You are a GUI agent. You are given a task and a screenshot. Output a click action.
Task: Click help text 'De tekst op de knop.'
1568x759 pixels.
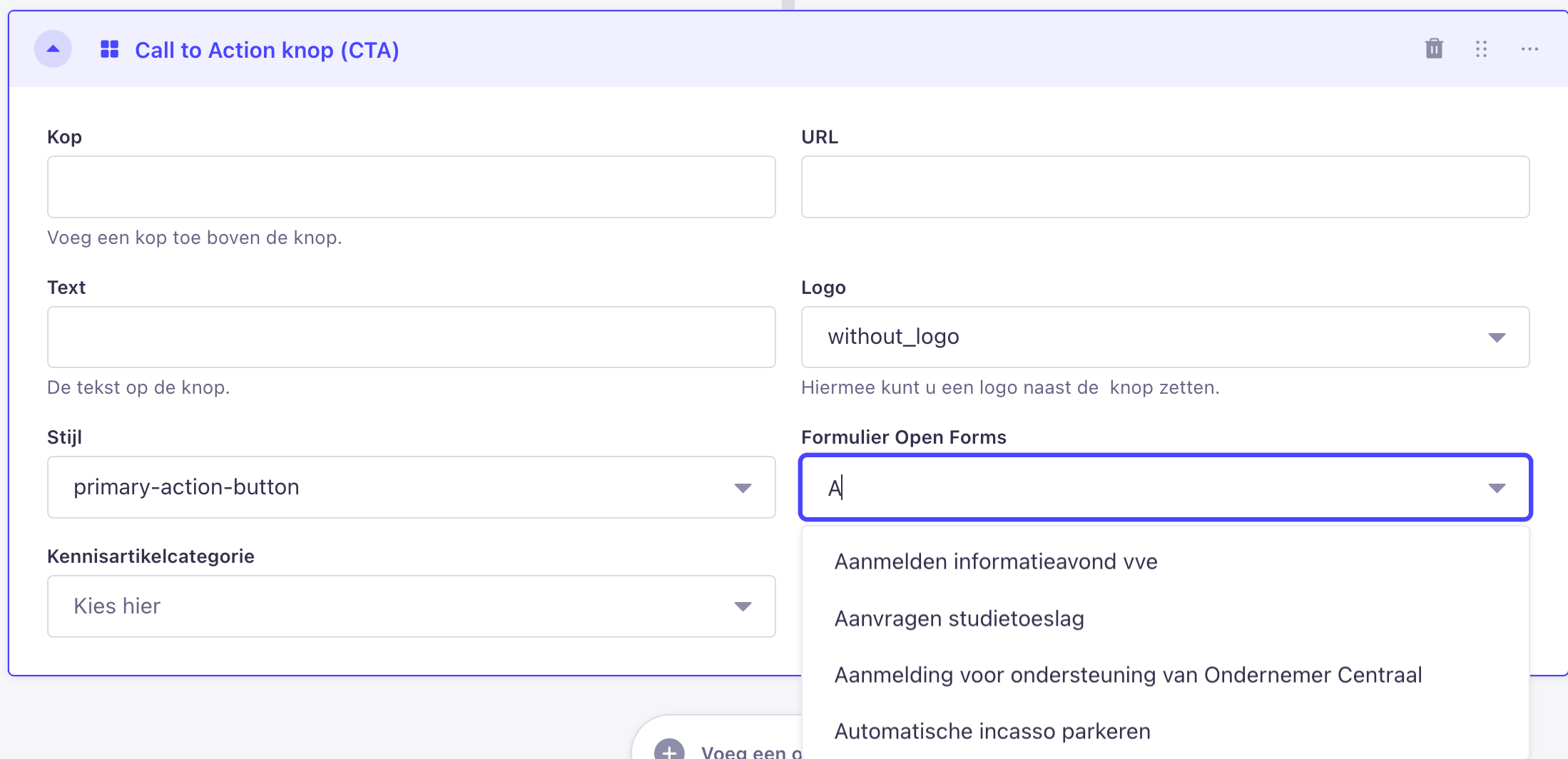pyautogui.click(x=138, y=387)
